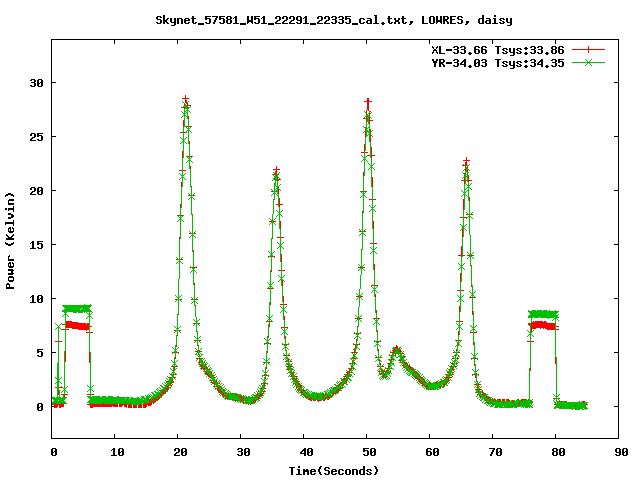
Task: Click the y-axis tick label 30
Action: point(36,83)
